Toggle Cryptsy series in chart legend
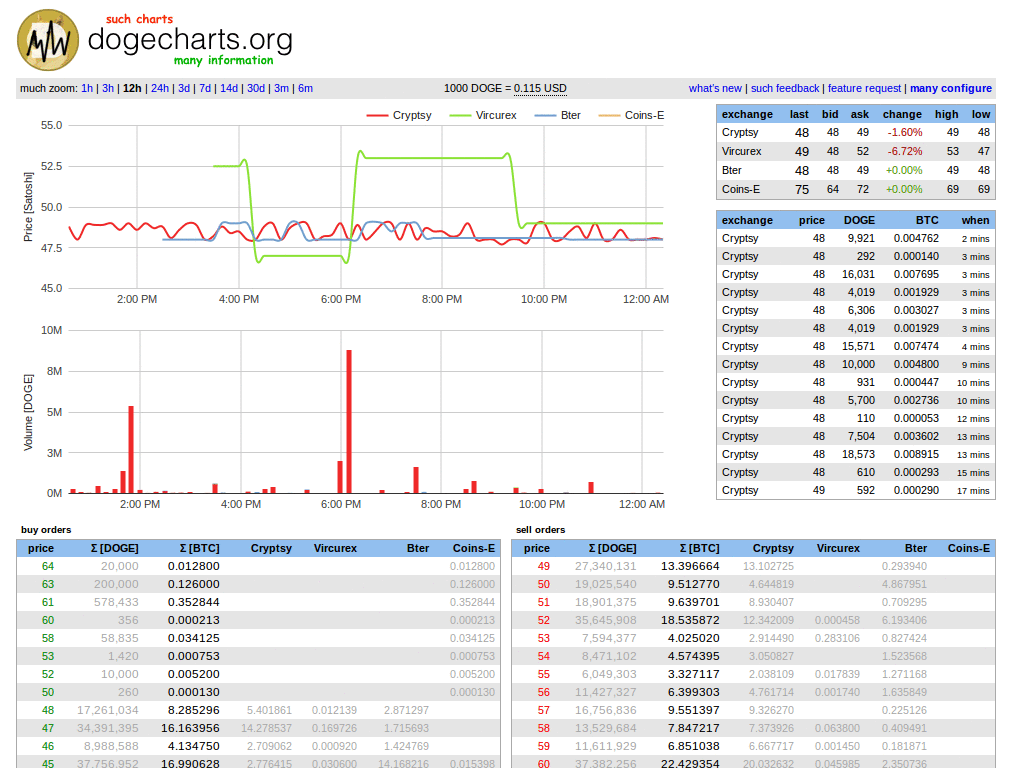Screen dimensions: 1024x768 tap(399, 115)
